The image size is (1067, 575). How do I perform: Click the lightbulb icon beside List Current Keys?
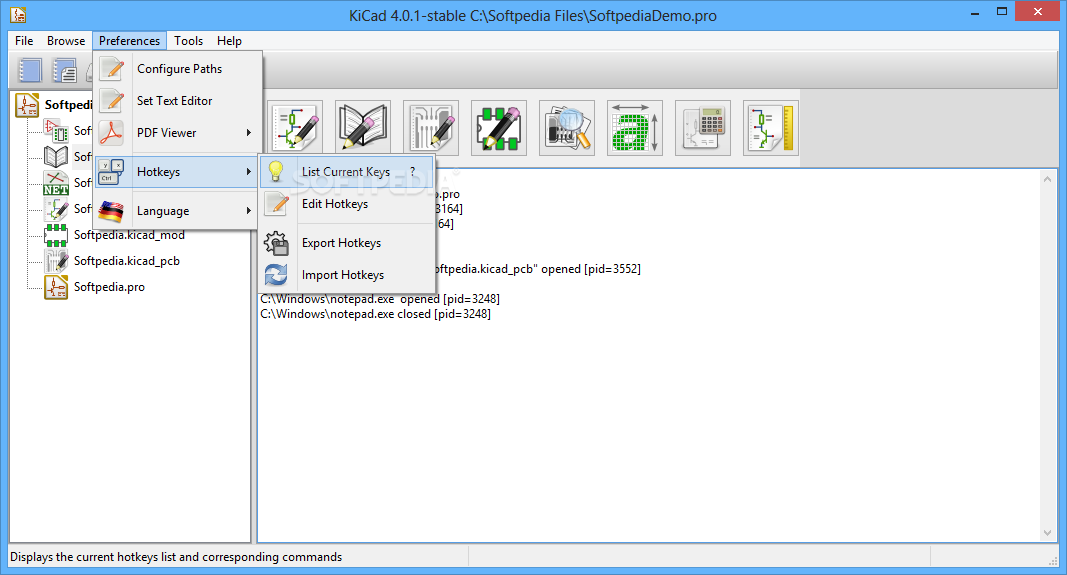[x=276, y=171]
